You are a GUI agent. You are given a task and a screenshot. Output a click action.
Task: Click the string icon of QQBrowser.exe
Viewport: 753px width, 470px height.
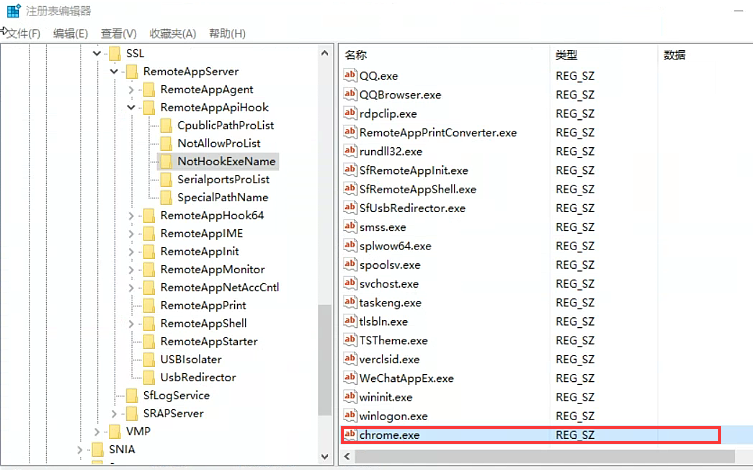[350, 94]
